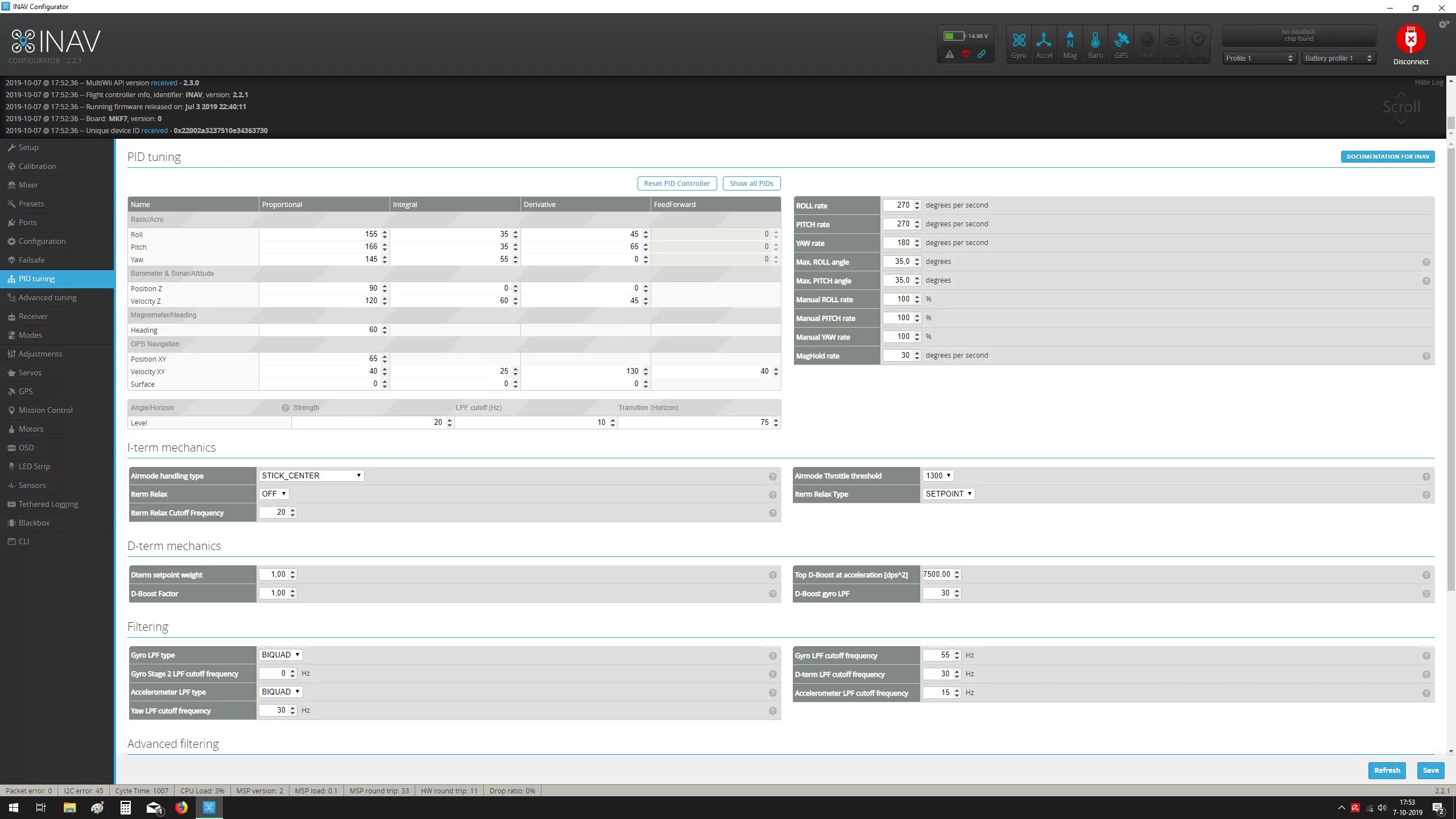Open the Gyro LPF type dropdown
This screenshot has width=1456, height=819.
[280, 655]
